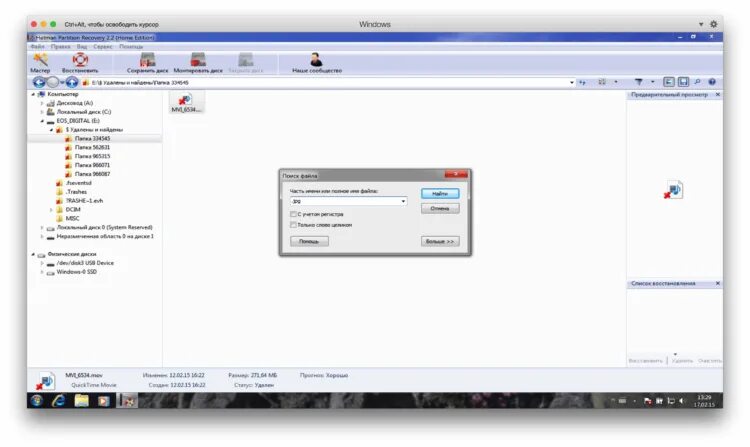
Task: Open the filter dropdown arrow
Action: pyautogui.click(x=652, y=82)
